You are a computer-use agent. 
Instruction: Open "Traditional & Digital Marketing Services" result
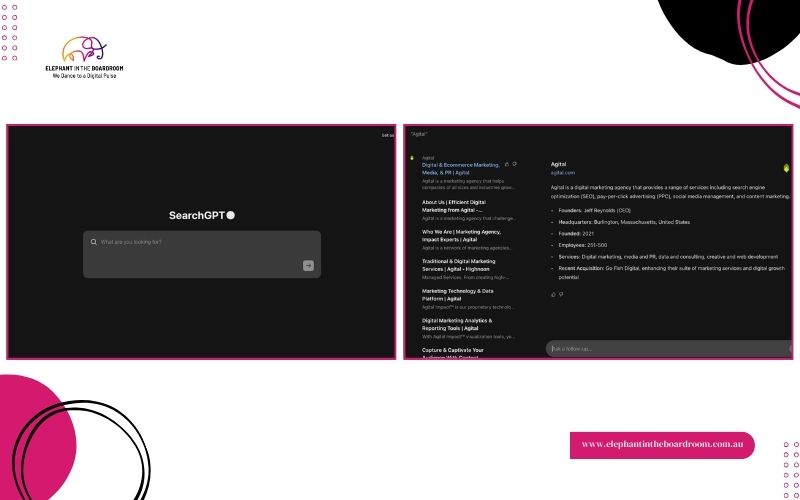(459, 265)
